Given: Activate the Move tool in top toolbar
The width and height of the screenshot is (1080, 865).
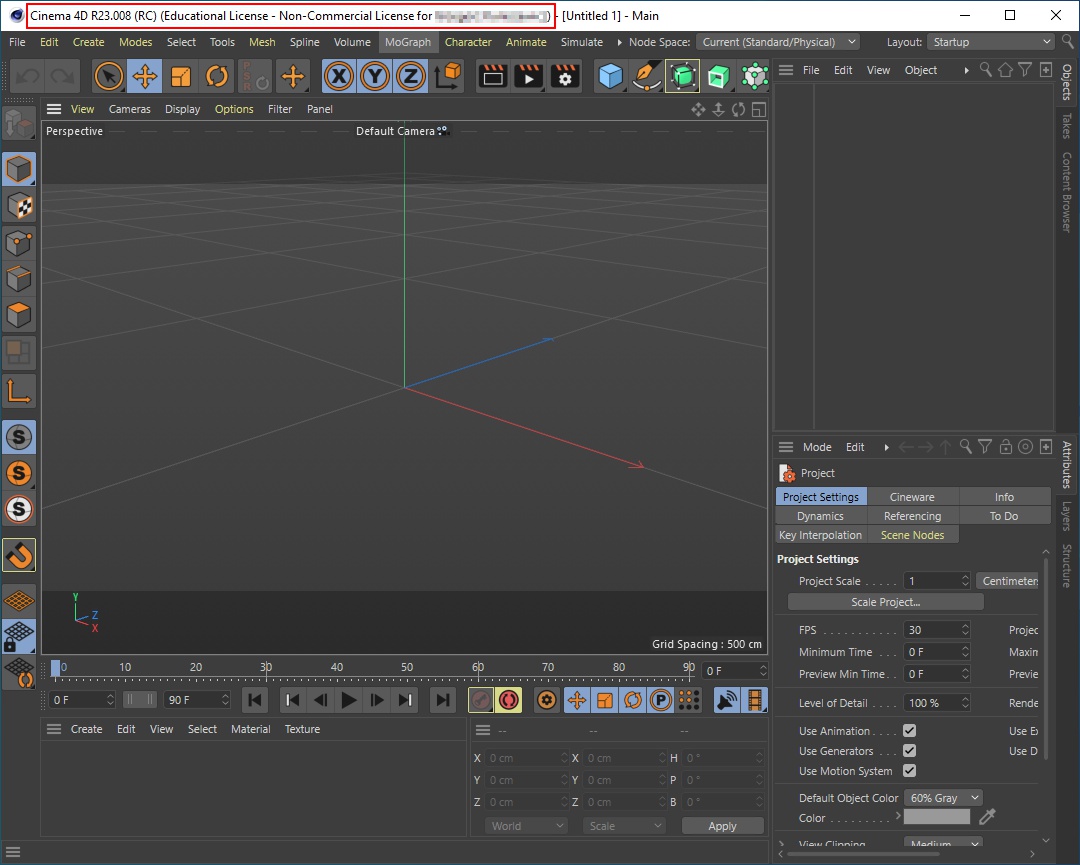Looking at the screenshot, I should point(145,76).
